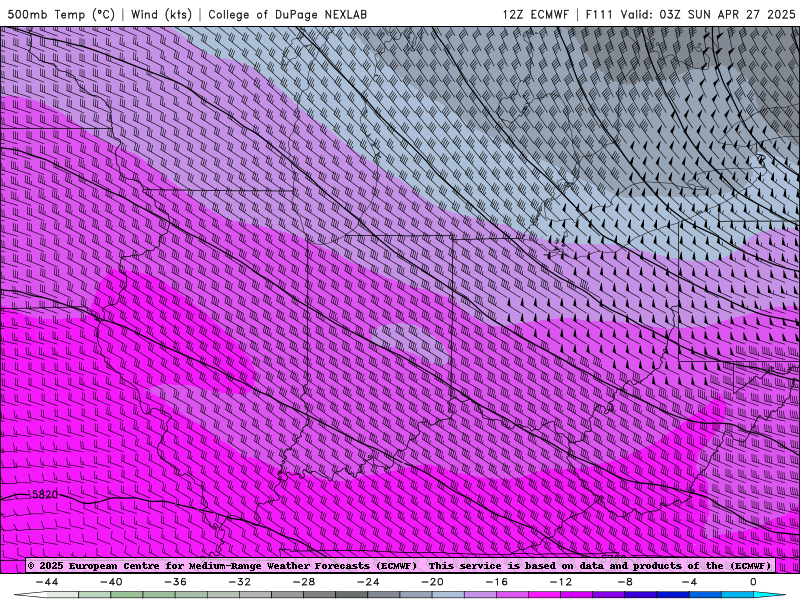Click the -28 color scale label
The image size is (800, 600).
coord(304,582)
